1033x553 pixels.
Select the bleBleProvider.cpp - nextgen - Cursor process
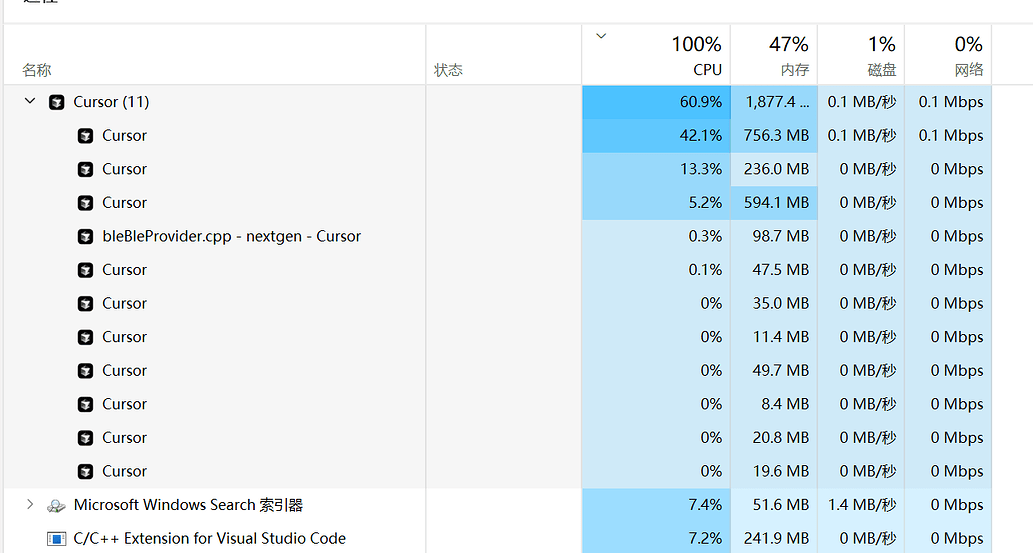[231, 236]
